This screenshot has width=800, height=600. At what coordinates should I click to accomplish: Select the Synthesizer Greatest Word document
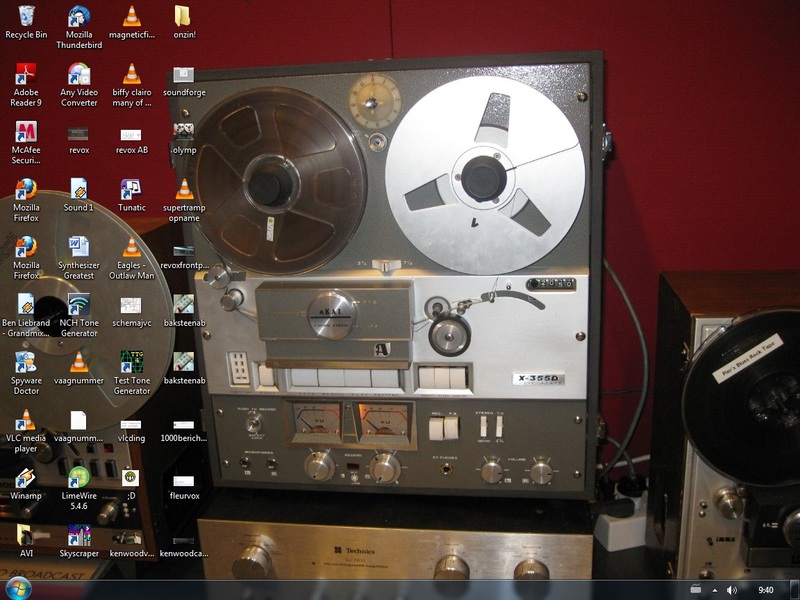79,247
